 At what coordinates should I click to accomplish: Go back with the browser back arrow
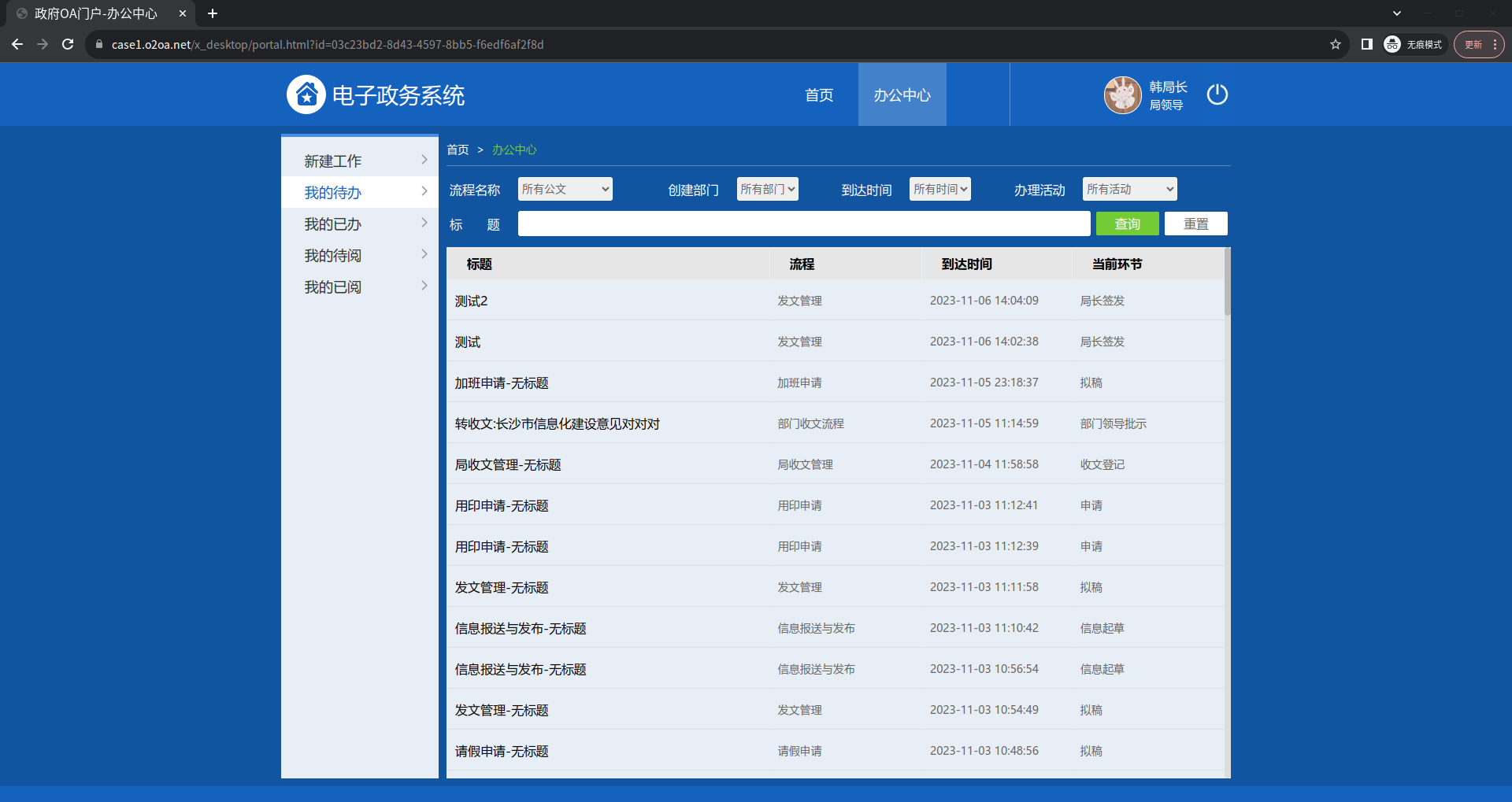pos(17,45)
